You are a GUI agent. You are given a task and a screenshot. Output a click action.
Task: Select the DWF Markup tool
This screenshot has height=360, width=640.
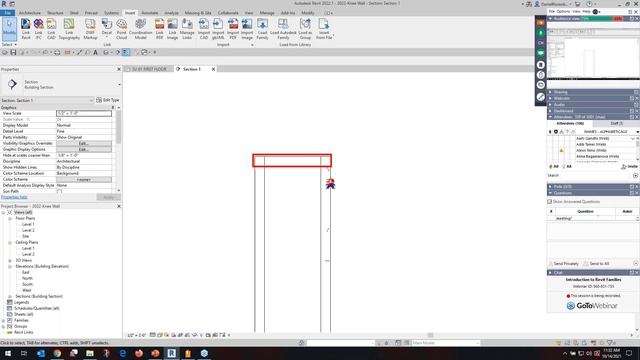point(90,29)
